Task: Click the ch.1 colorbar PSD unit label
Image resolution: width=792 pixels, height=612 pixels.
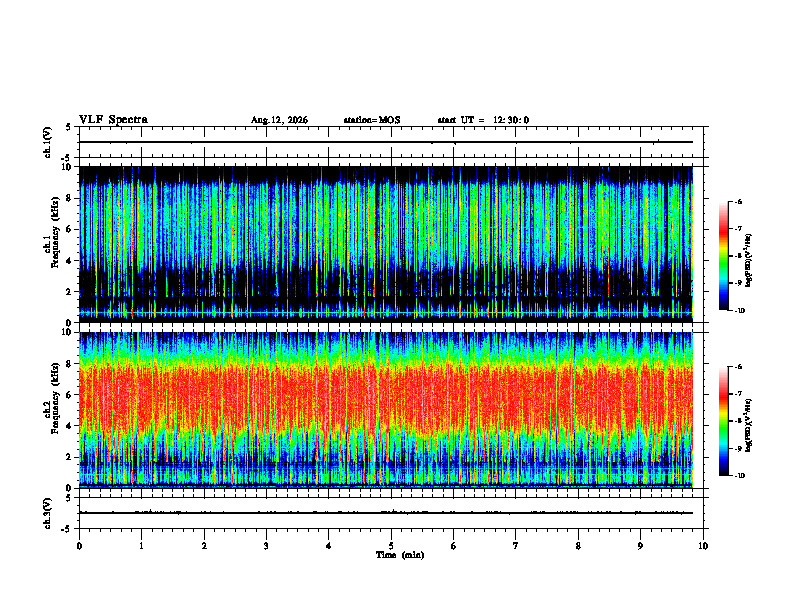Action: click(748, 261)
